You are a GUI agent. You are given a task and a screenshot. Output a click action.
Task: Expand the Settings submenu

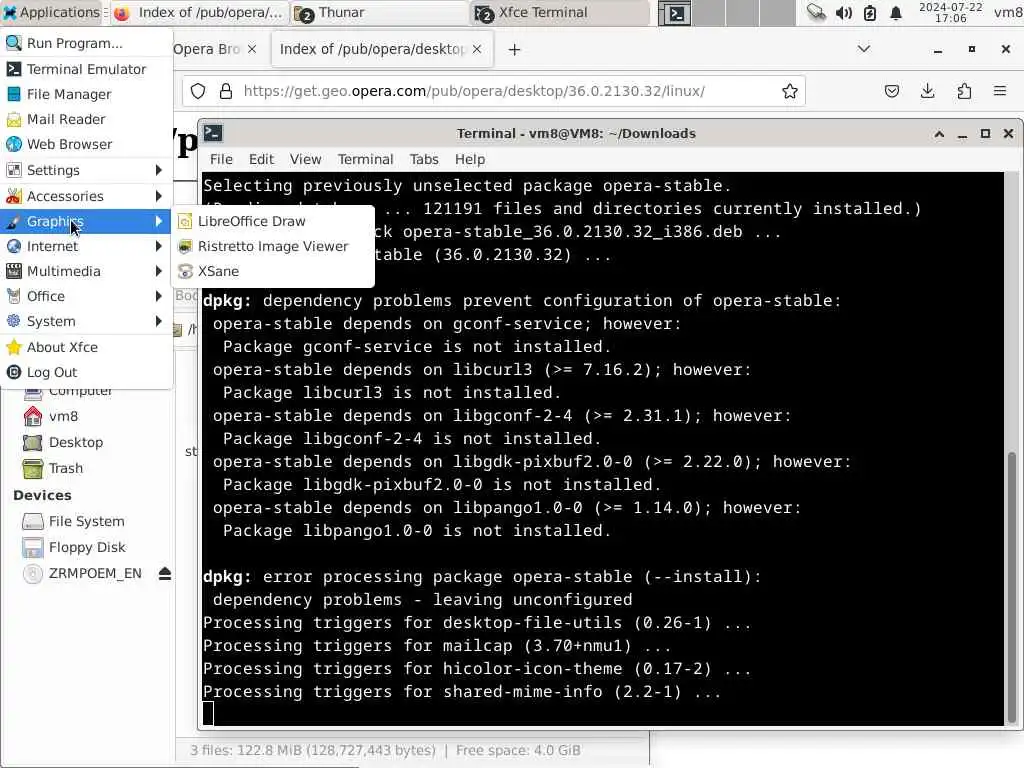coord(86,170)
